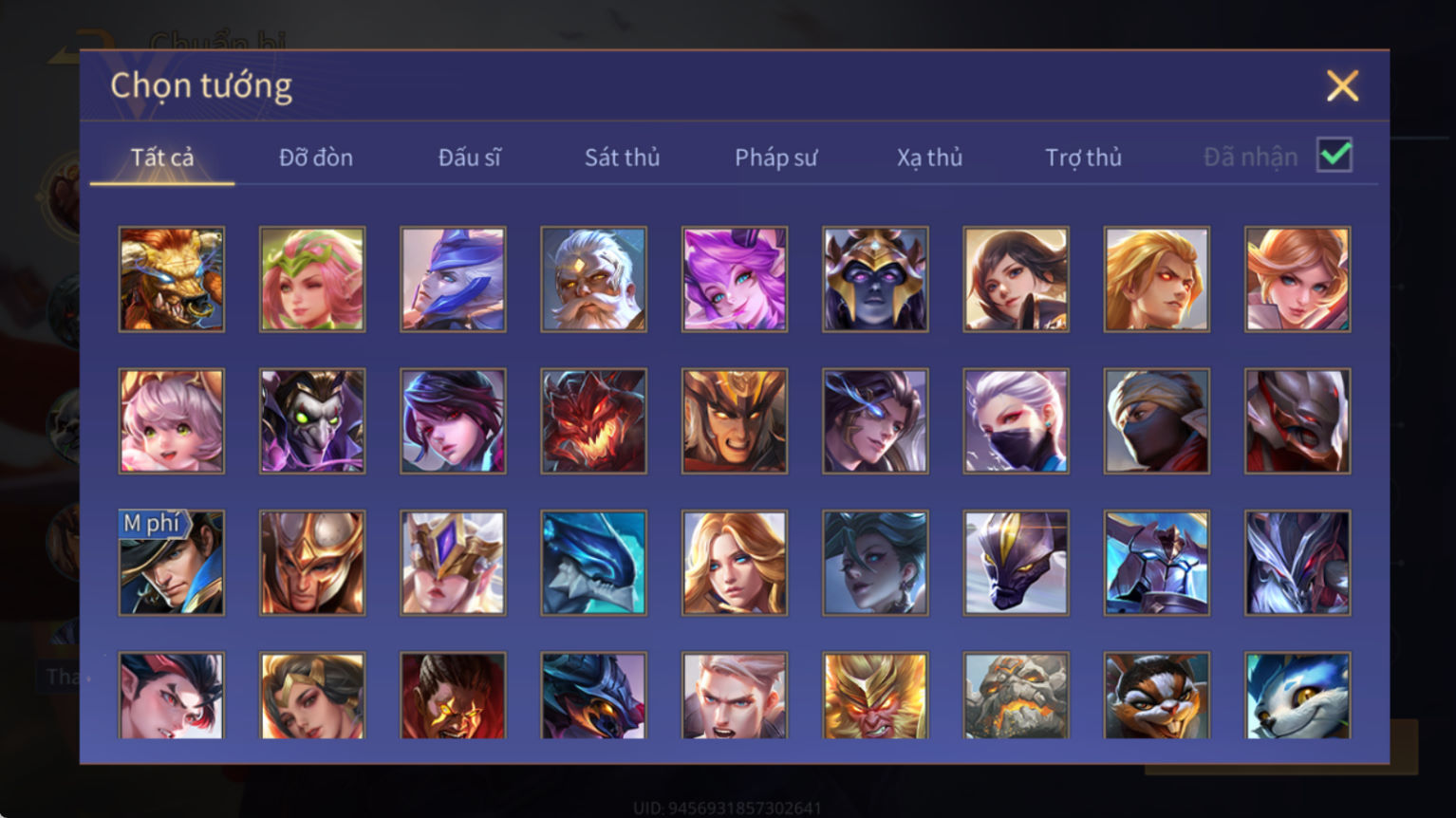This screenshot has height=818, width=1456.
Task: Select the blue shark creature hero
Action: (x=593, y=563)
